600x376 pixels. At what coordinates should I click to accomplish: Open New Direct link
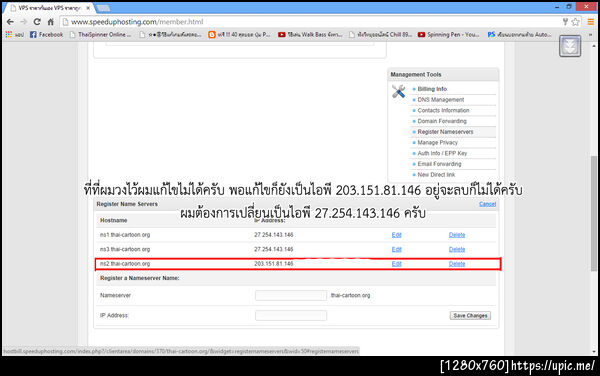[436, 174]
